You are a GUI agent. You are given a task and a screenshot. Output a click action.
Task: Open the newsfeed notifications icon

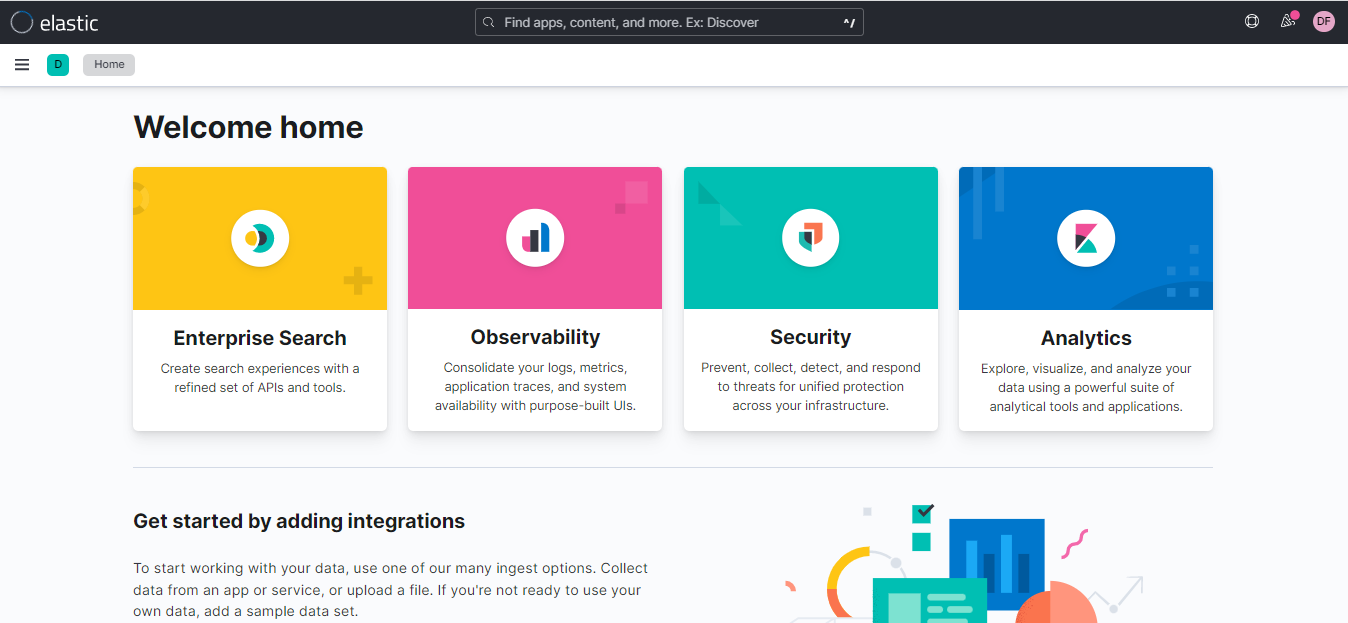coord(1288,21)
